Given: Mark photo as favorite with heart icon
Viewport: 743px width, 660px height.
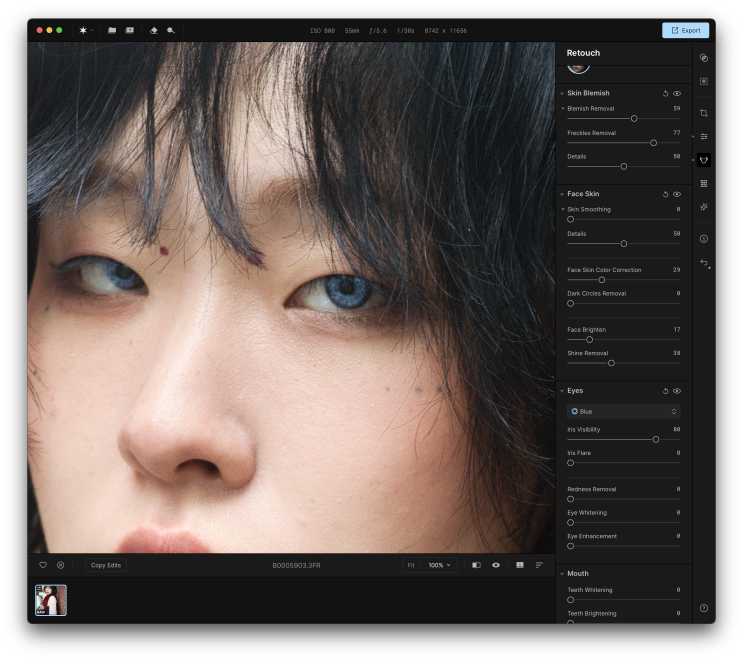Looking at the screenshot, I should click(43, 565).
